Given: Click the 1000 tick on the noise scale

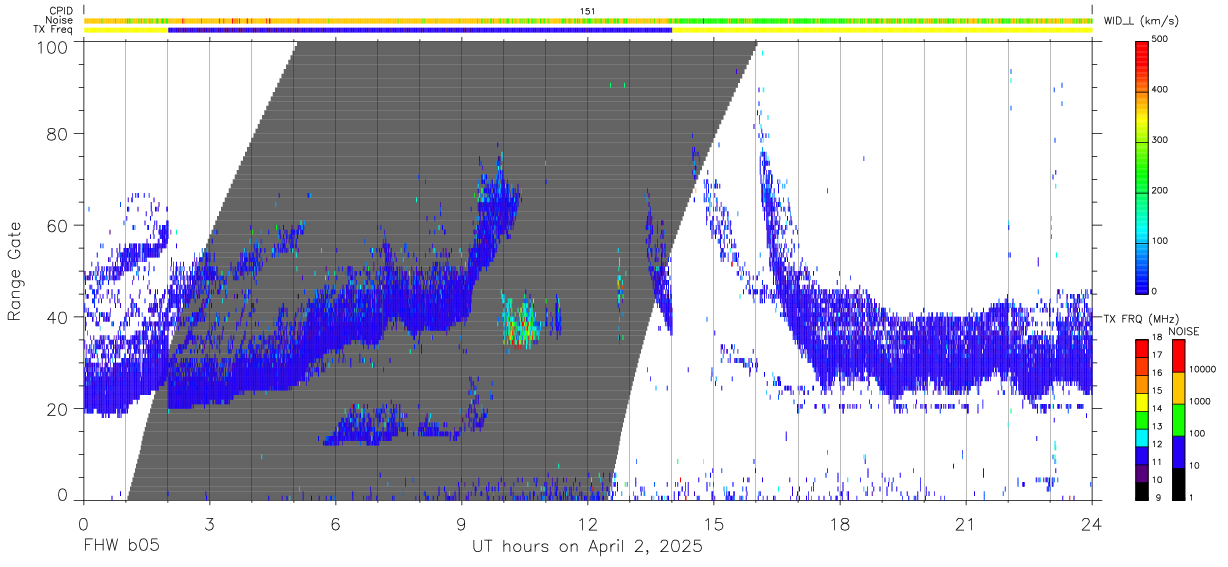Looking at the screenshot, I should (x=1200, y=401).
